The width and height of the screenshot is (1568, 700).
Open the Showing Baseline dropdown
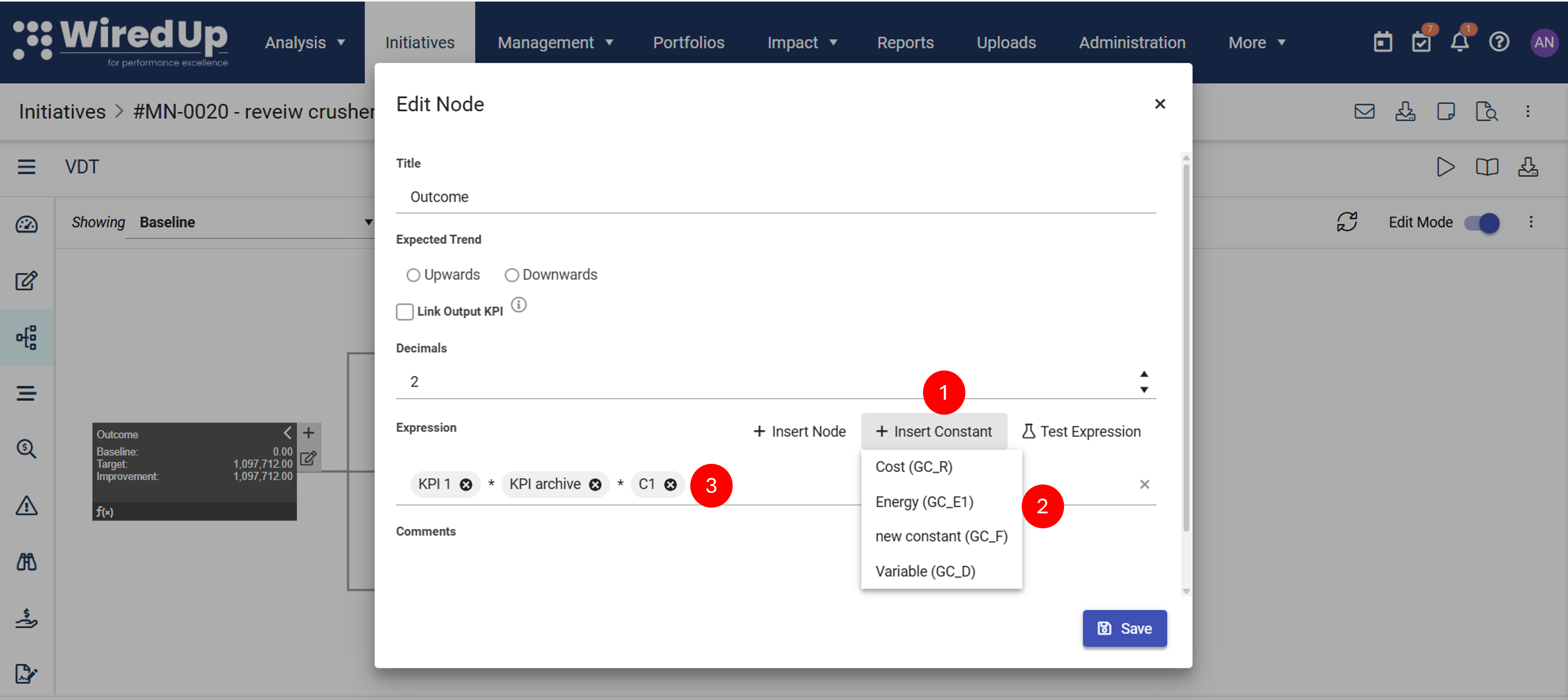pyautogui.click(x=251, y=222)
